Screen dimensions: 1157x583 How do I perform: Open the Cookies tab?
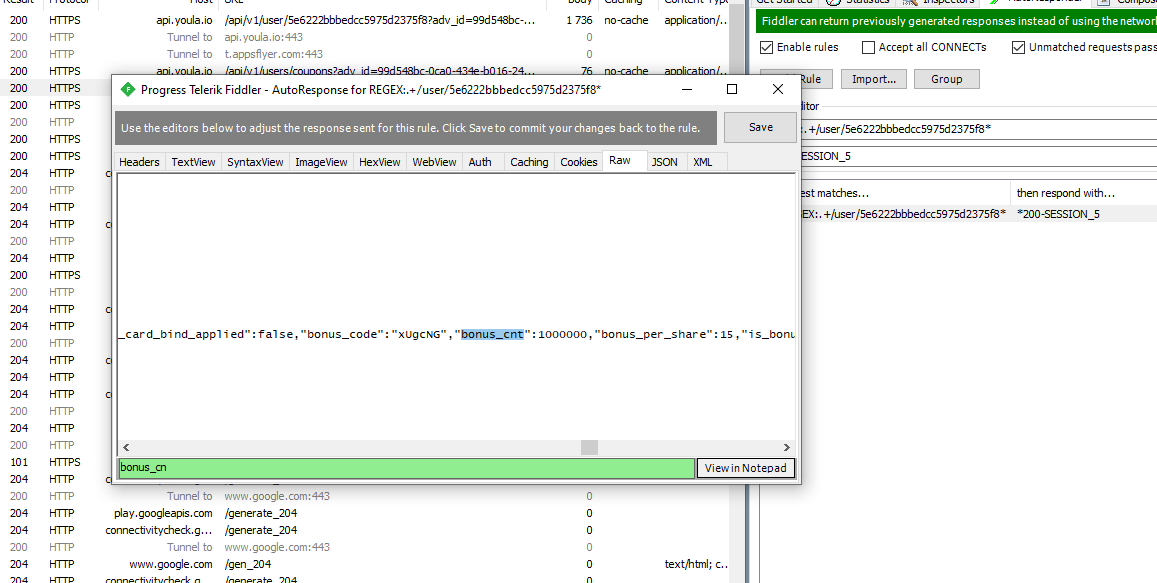tap(578, 162)
